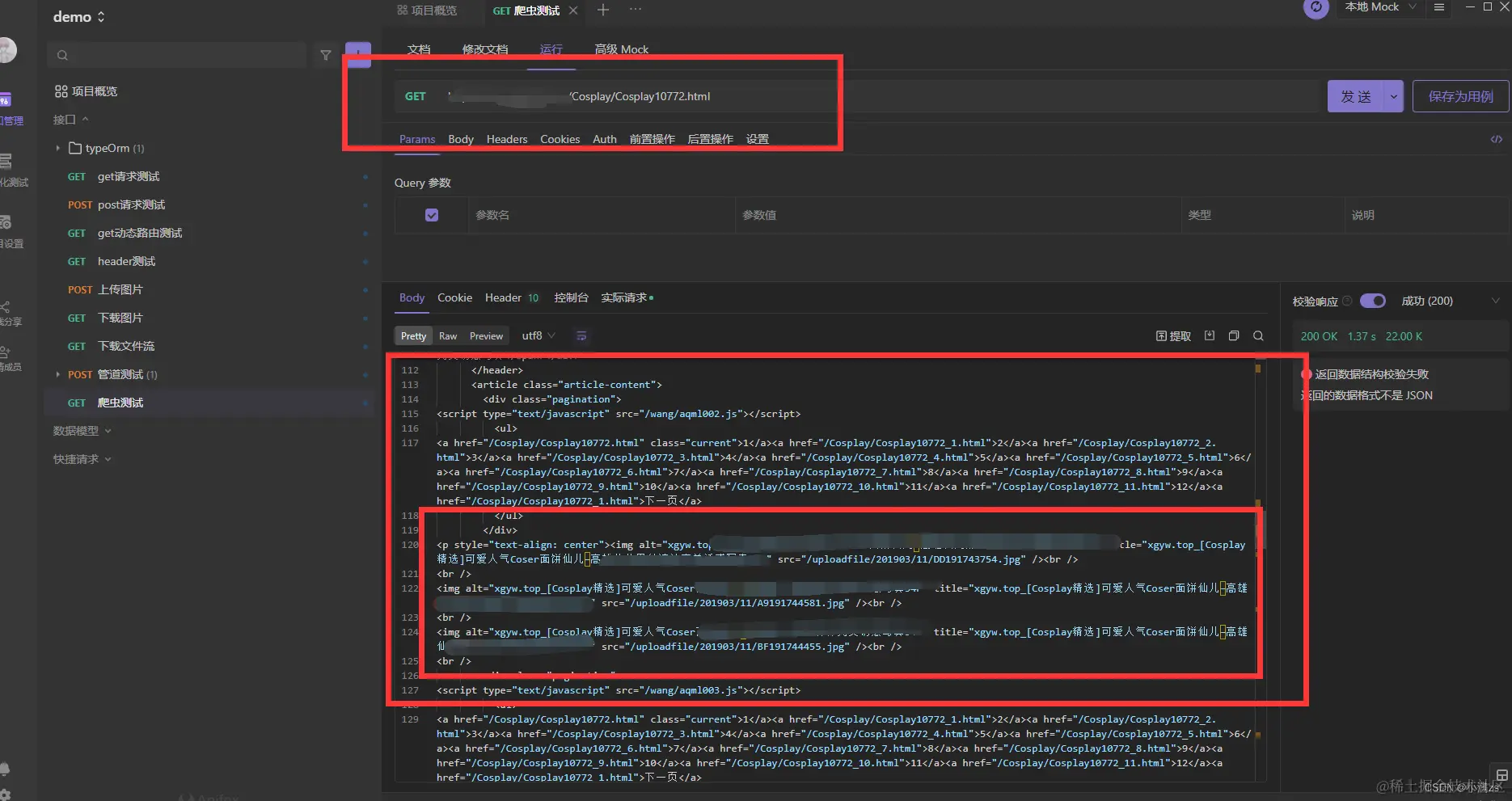Open the post请求测试 endpoint
Screen dimensions: 1512x801
pos(210,204)
